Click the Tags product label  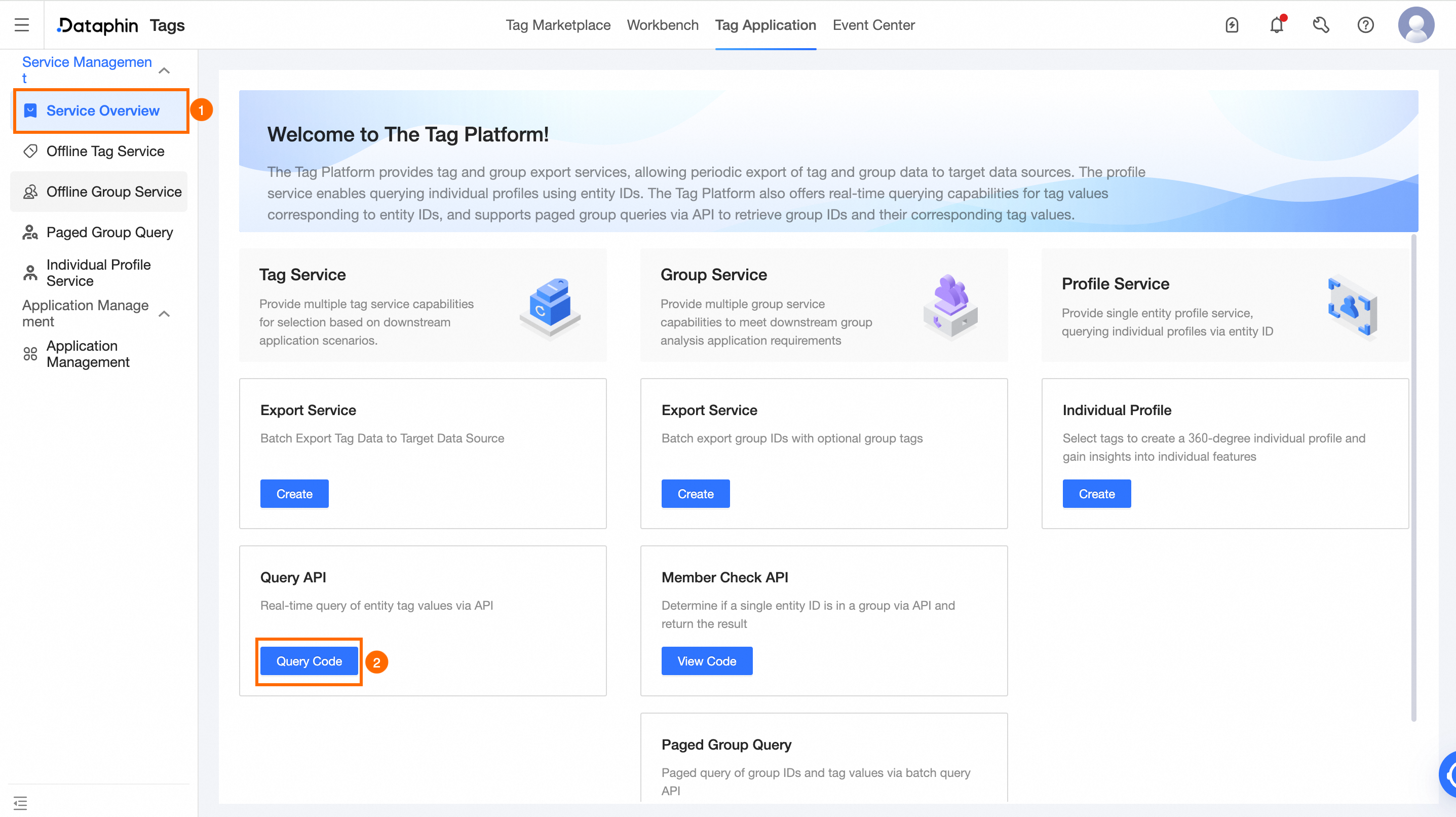[x=167, y=25]
